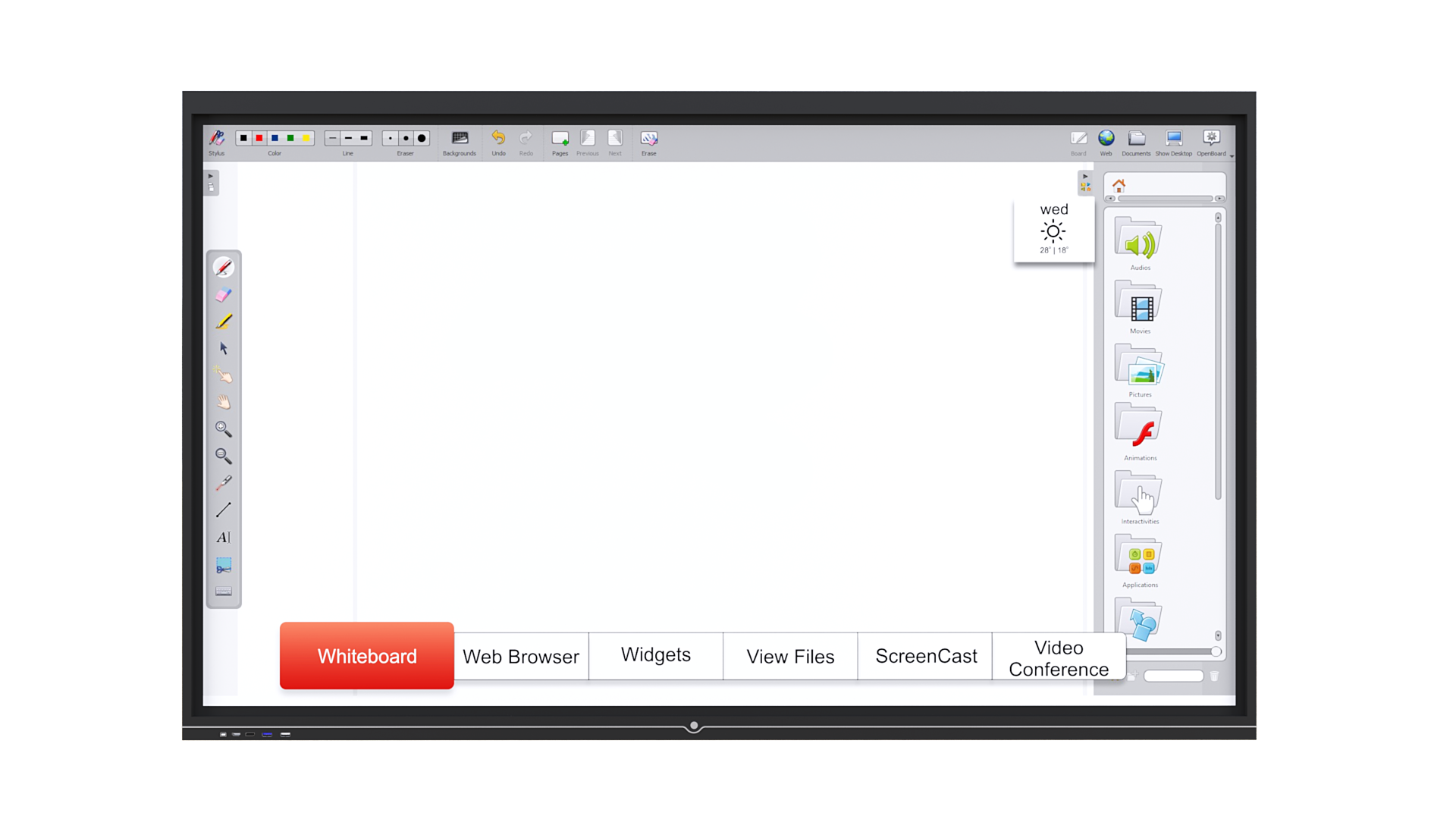The image size is (1456, 819).
Task: Select the Text tool
Action: coord(223,537)
